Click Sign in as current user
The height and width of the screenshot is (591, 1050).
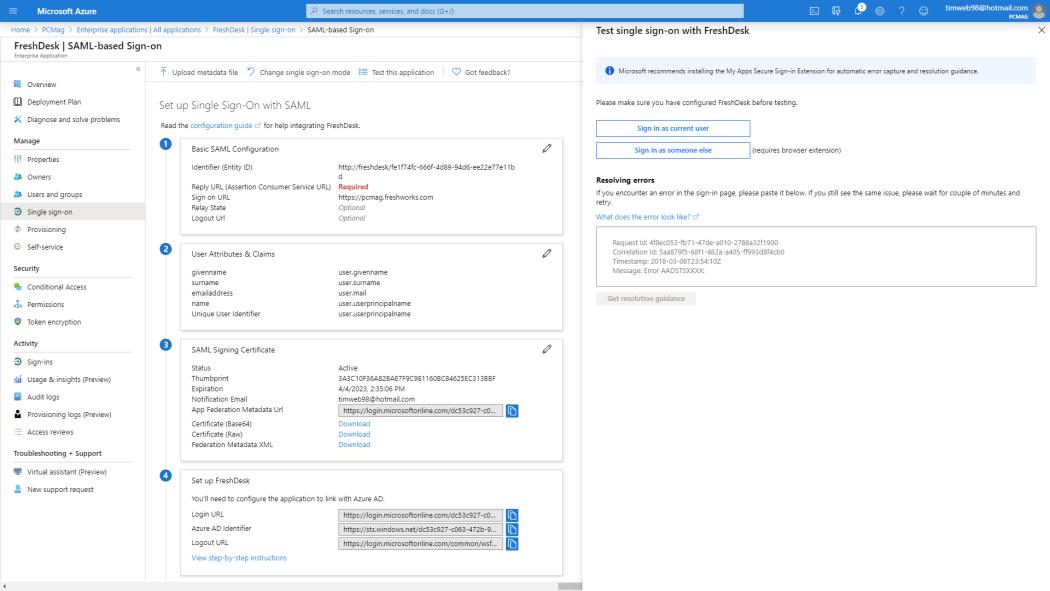click(673, 128)
